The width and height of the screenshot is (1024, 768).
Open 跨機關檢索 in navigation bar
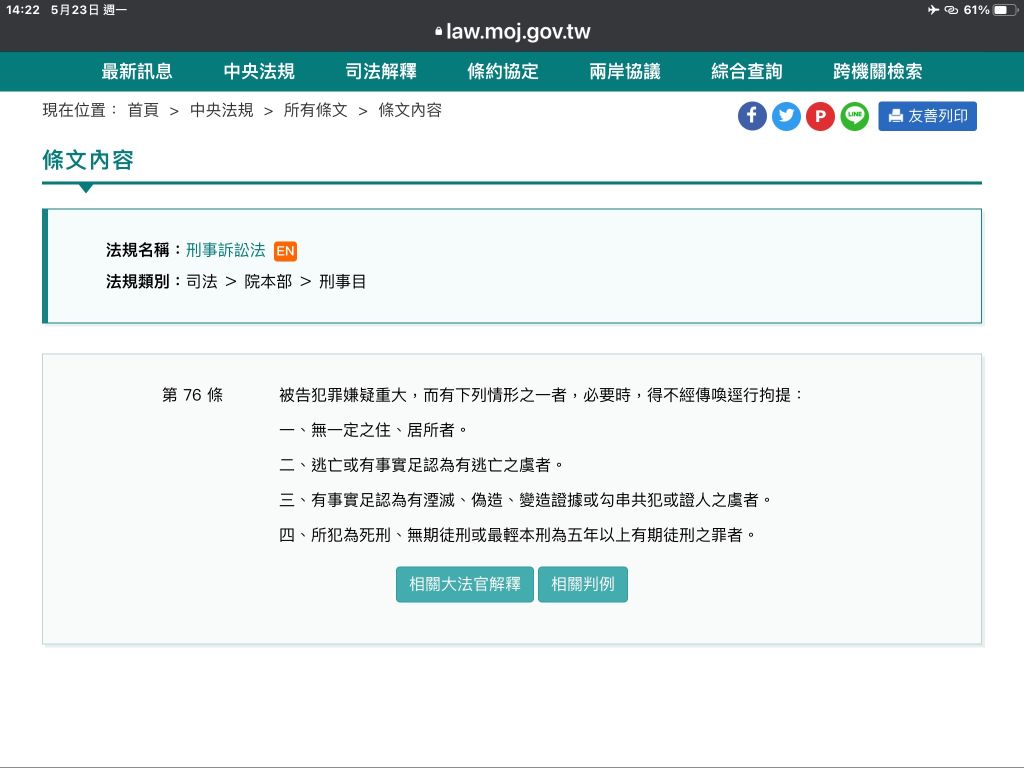click(877, 71)
